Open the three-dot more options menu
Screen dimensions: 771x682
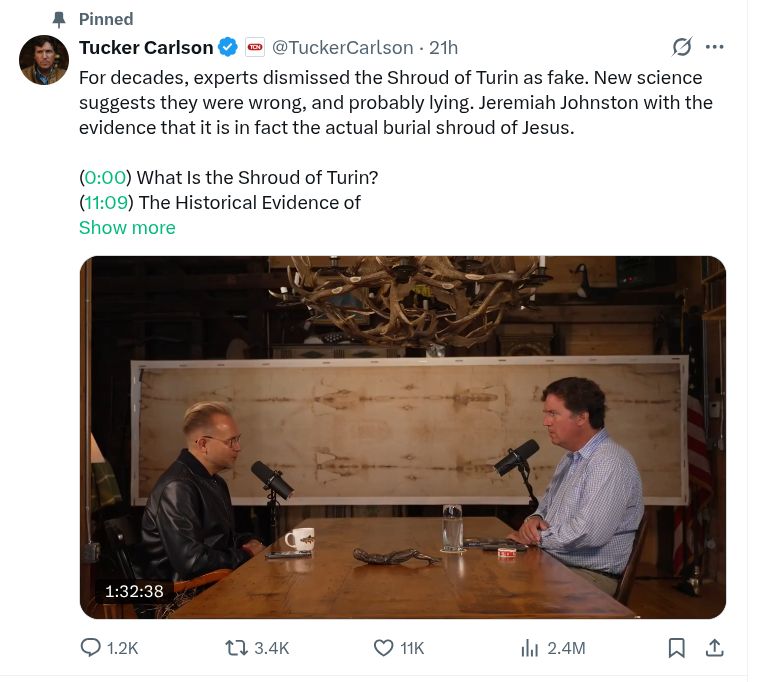click(714, 47)
